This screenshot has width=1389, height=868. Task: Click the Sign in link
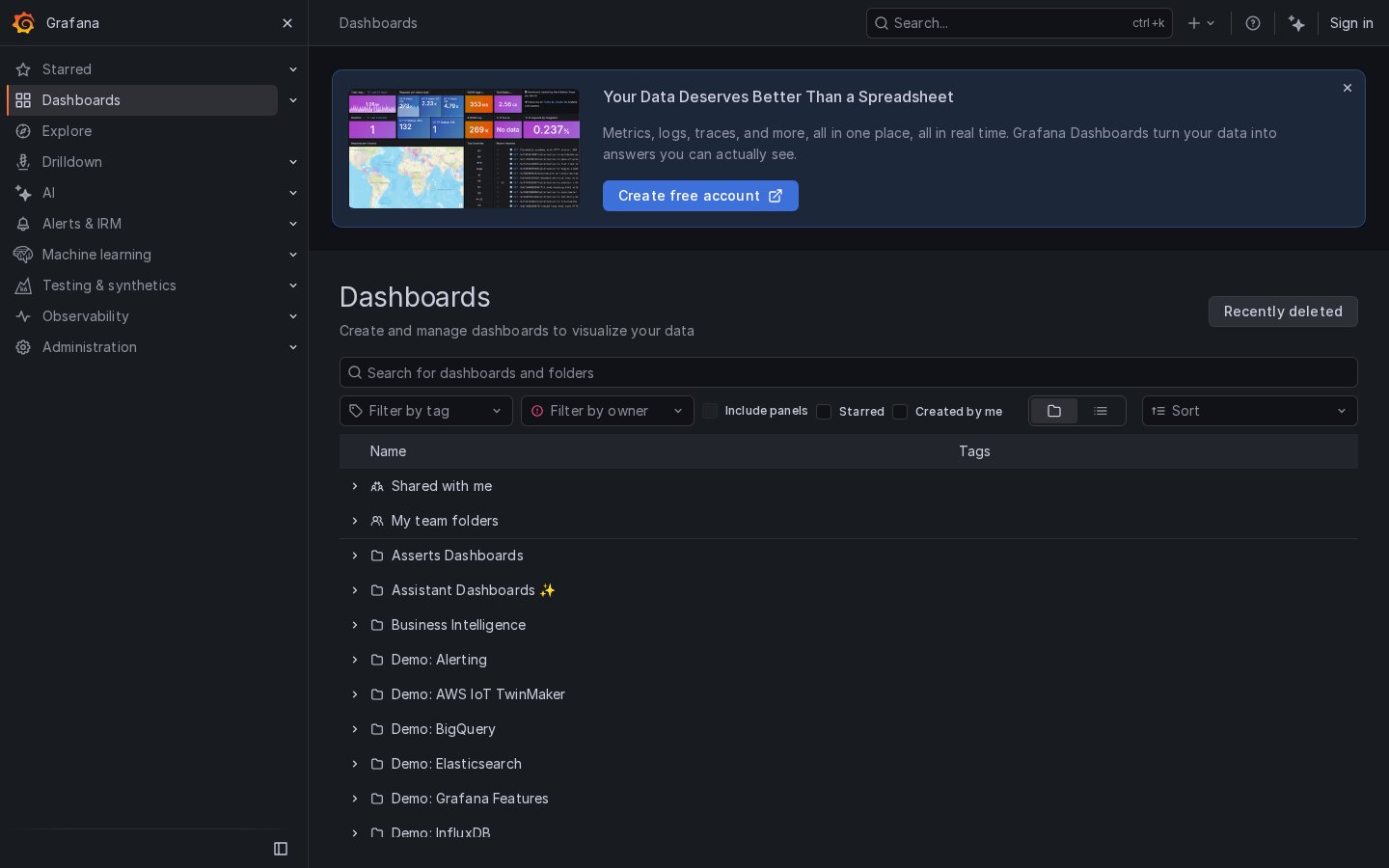point(1351,23)
